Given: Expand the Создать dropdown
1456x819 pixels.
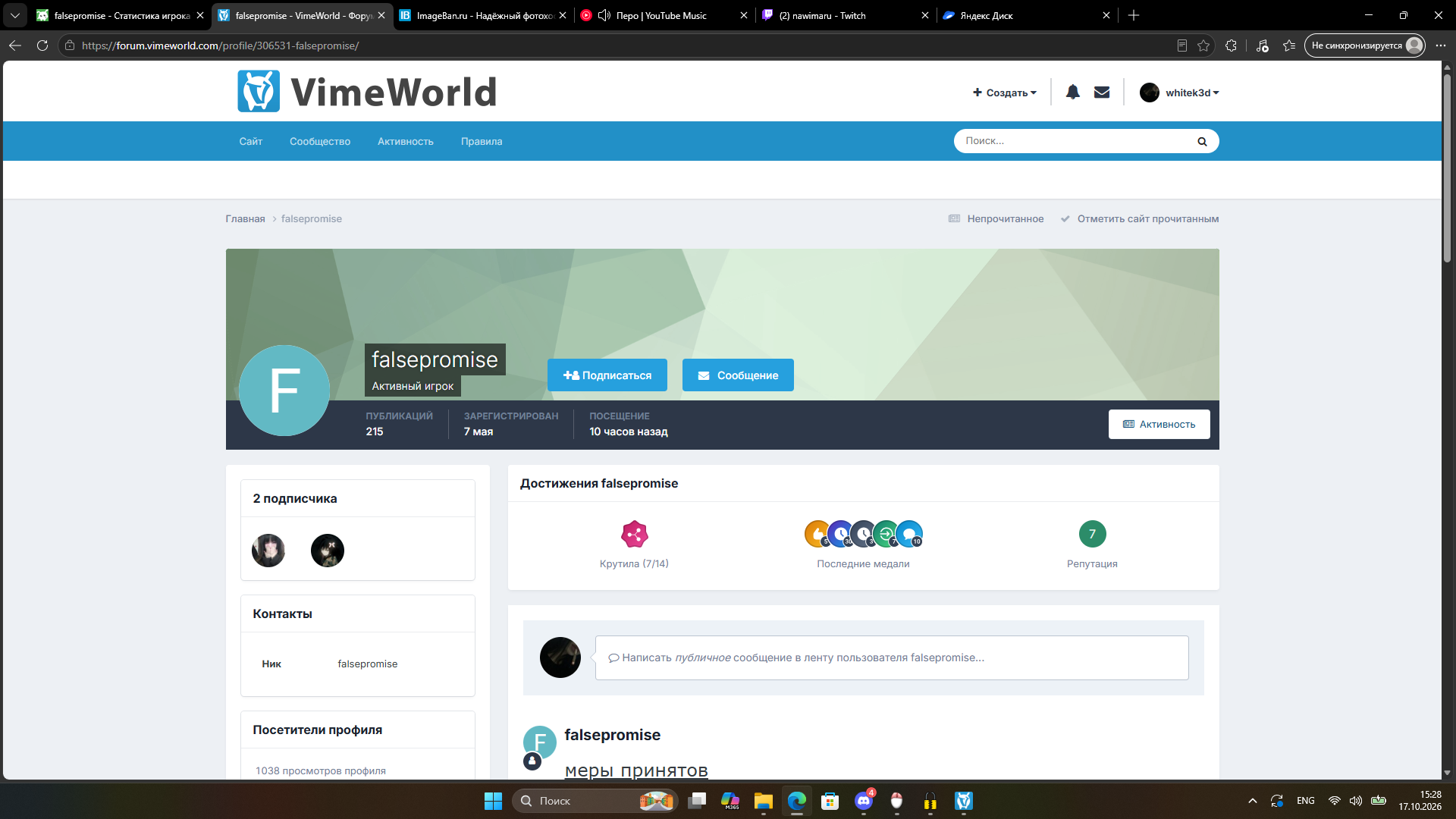Looking at the screenshot, I should point(1004,93).
